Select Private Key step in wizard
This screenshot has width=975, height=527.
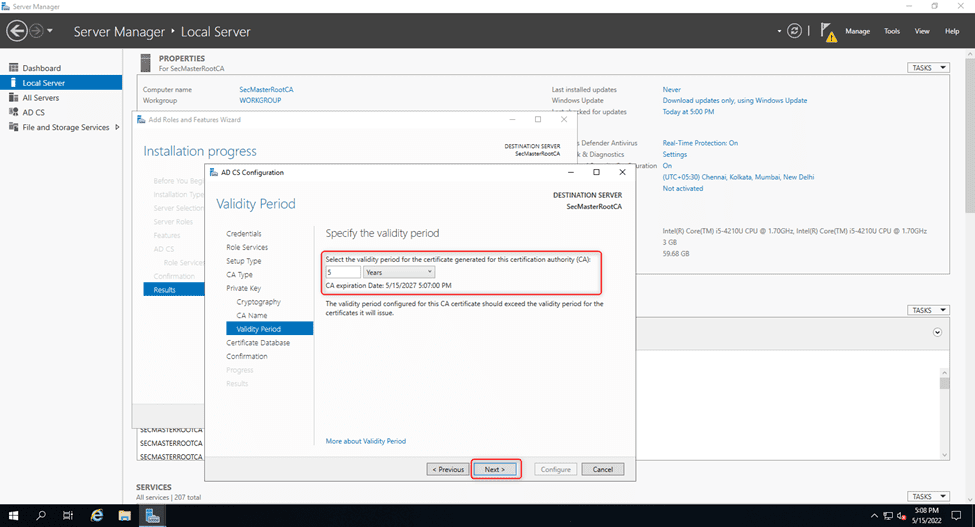[244, 288]
